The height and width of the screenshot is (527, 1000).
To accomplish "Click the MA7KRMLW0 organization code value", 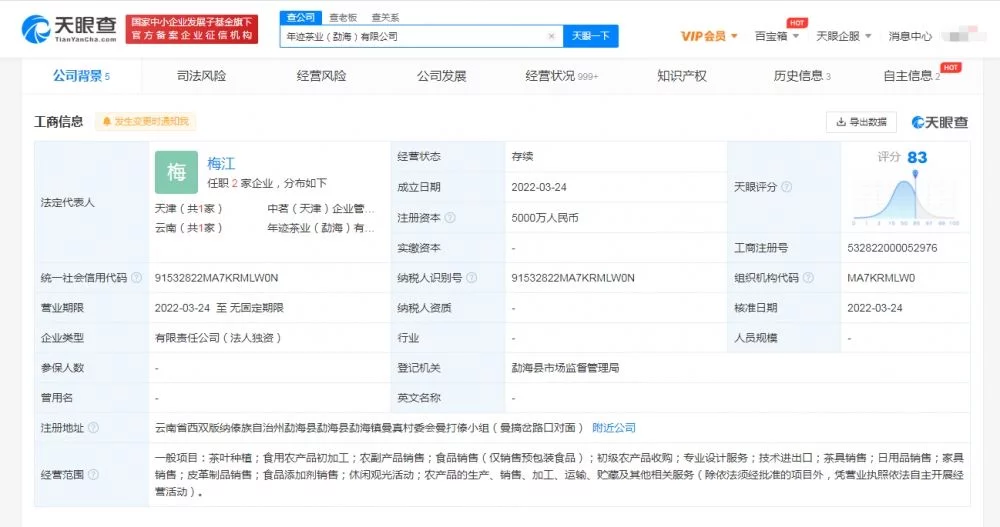I will pyautogui.click(x=881, y=278).
